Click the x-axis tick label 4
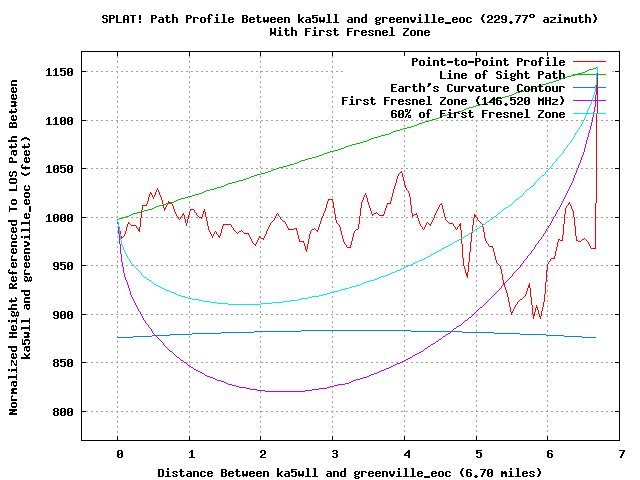The image size is (640, 480). click(407, 454)
